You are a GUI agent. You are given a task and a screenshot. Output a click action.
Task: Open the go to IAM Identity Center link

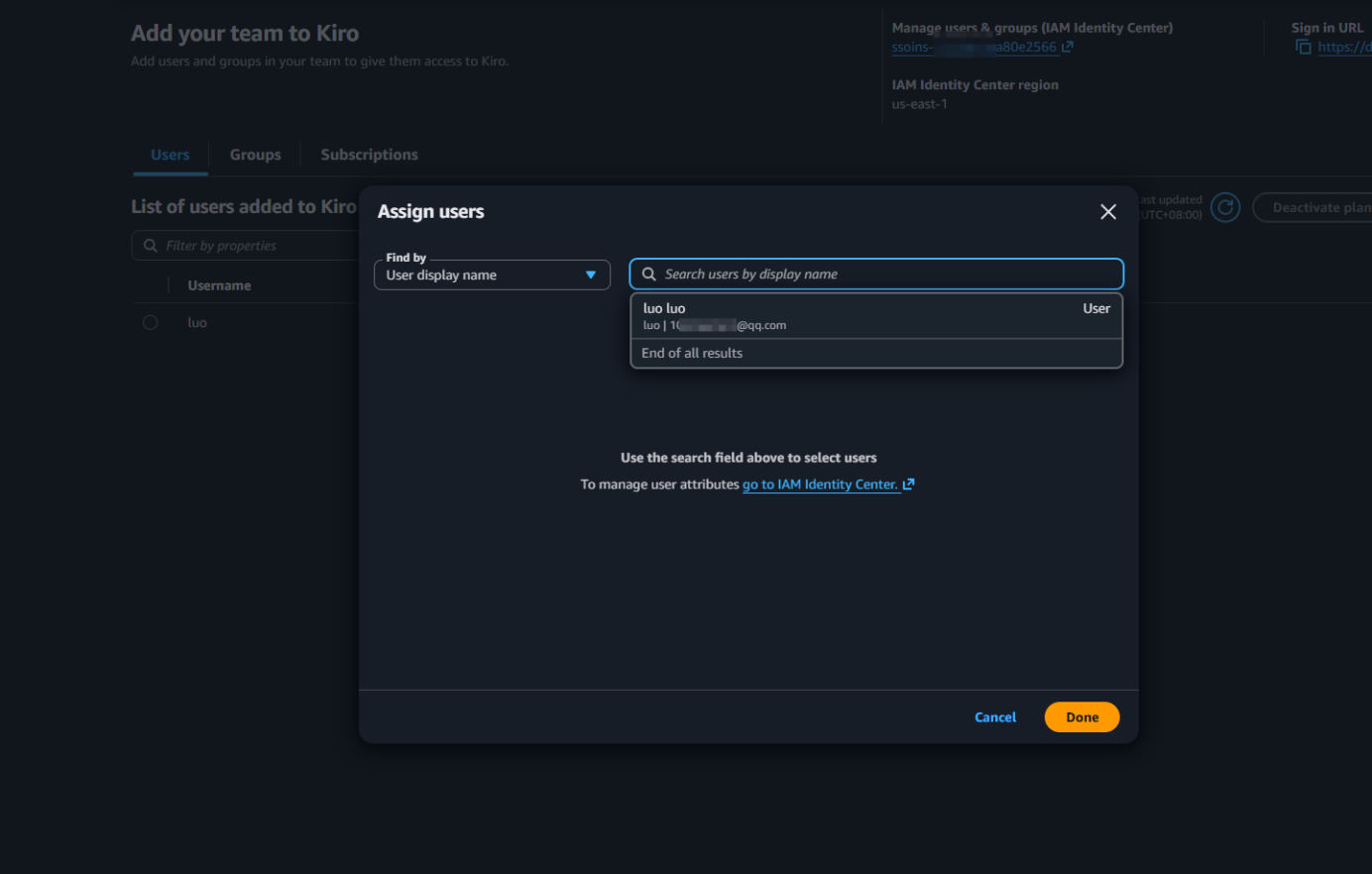coord(828,485)
